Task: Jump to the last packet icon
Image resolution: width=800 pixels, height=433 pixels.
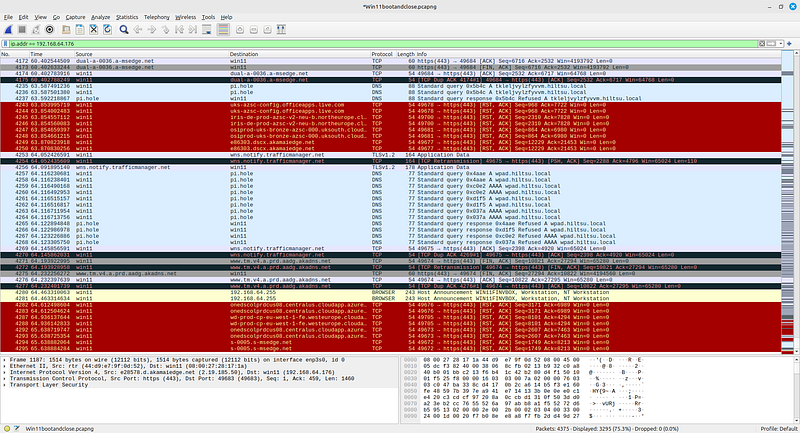Action: point(193,30)
